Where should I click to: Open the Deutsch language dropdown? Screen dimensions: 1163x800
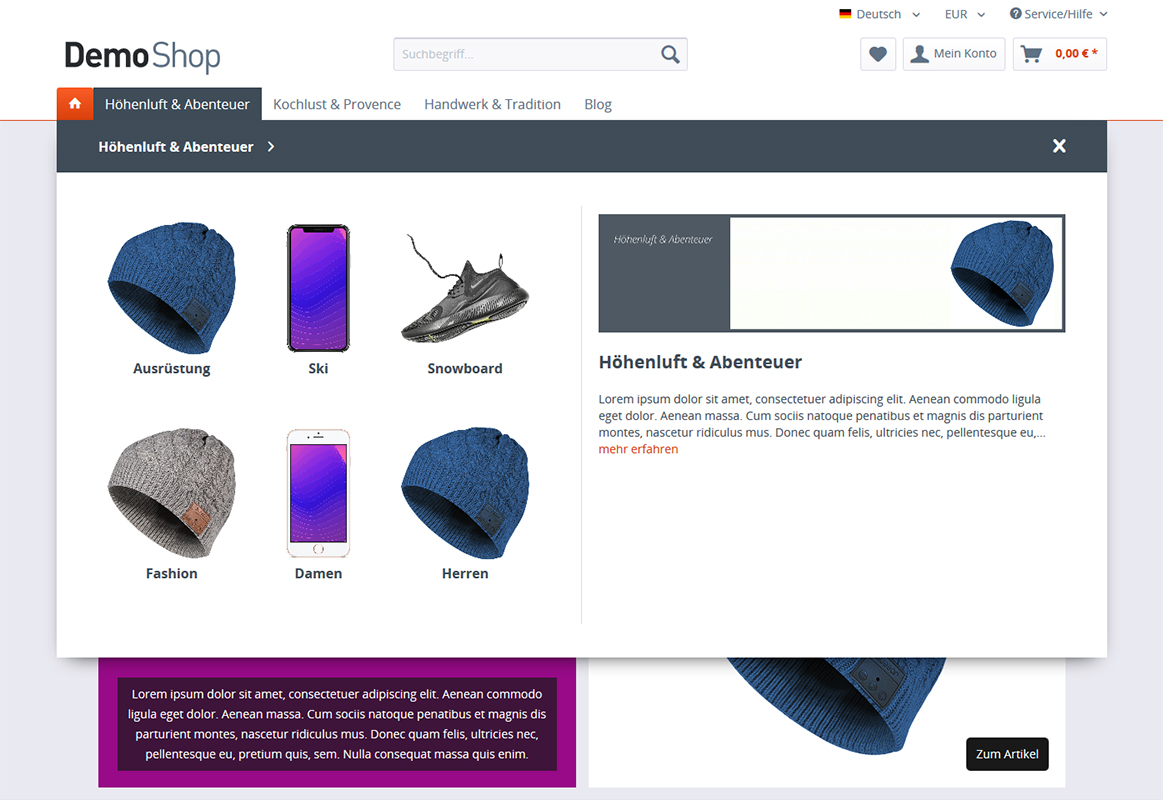(x=880, y=14)
